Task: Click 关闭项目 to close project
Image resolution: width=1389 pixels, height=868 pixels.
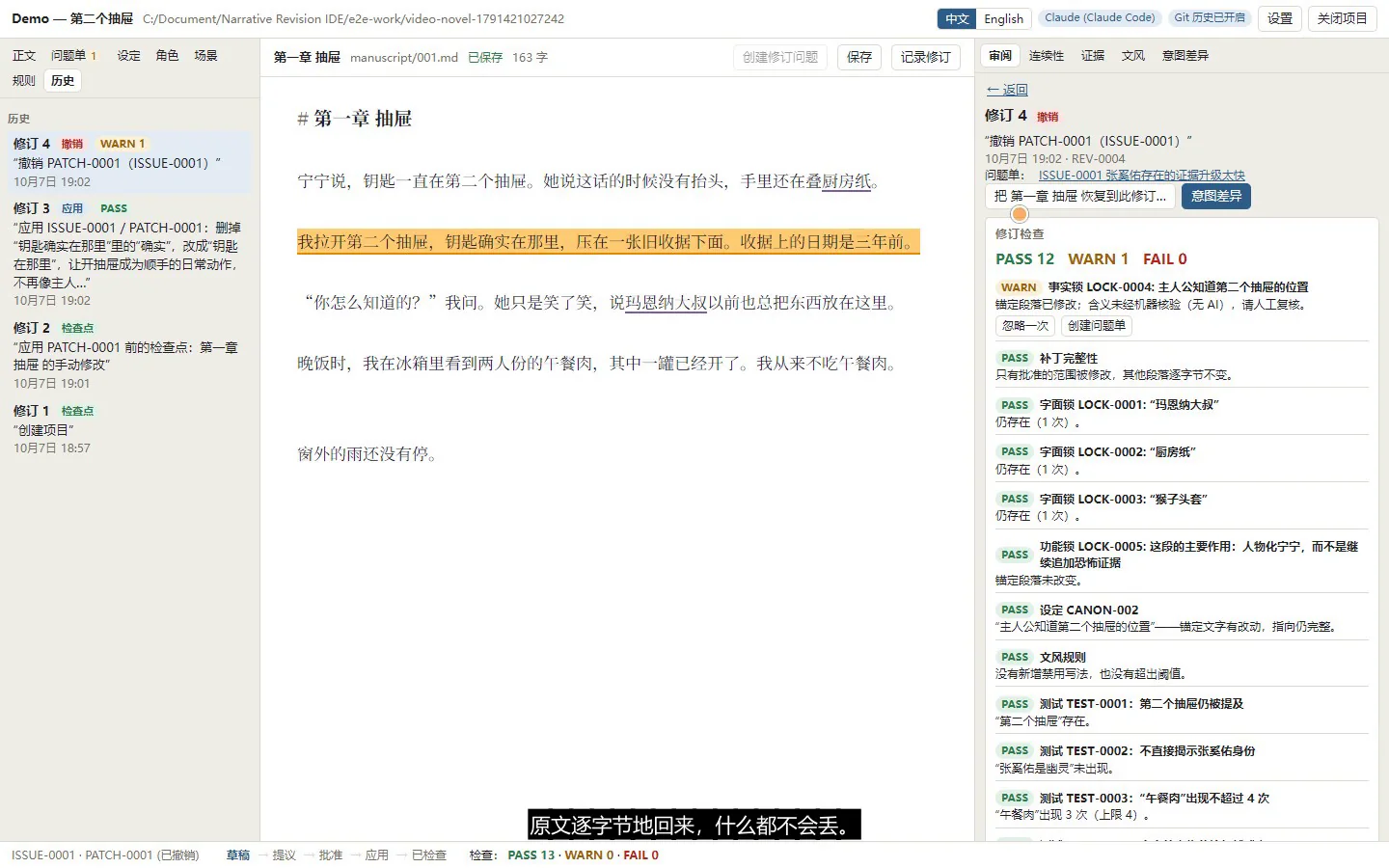Action: click(x=1342, y=18)
